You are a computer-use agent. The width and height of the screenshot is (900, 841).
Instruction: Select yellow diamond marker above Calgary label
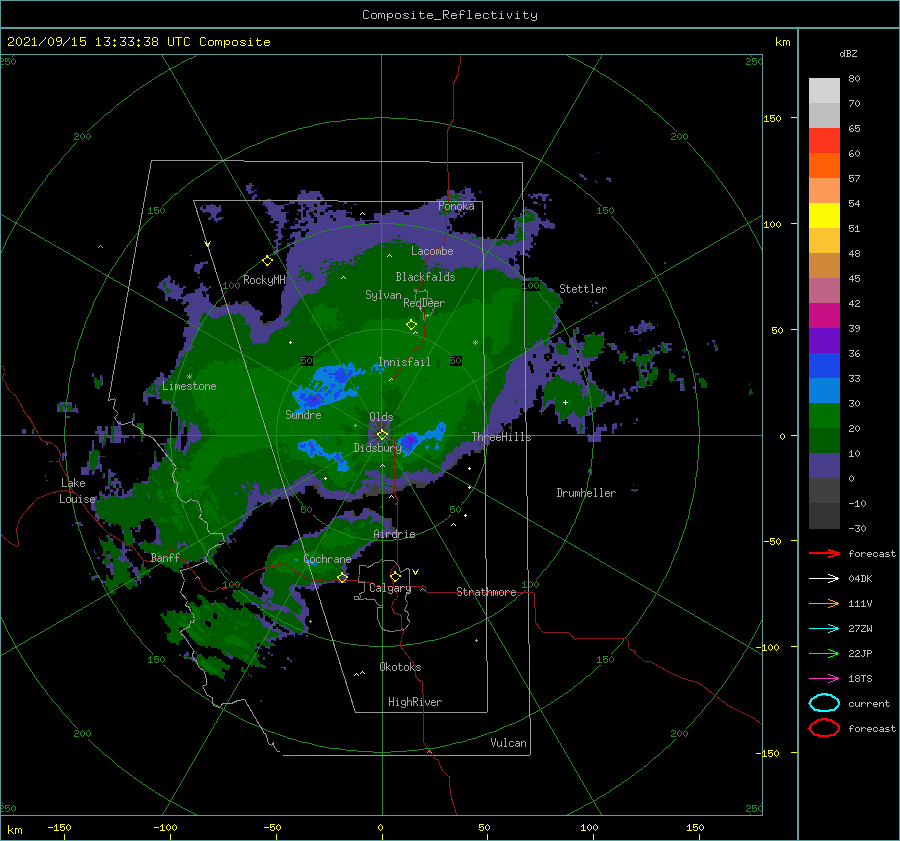[x=395, y=576]
